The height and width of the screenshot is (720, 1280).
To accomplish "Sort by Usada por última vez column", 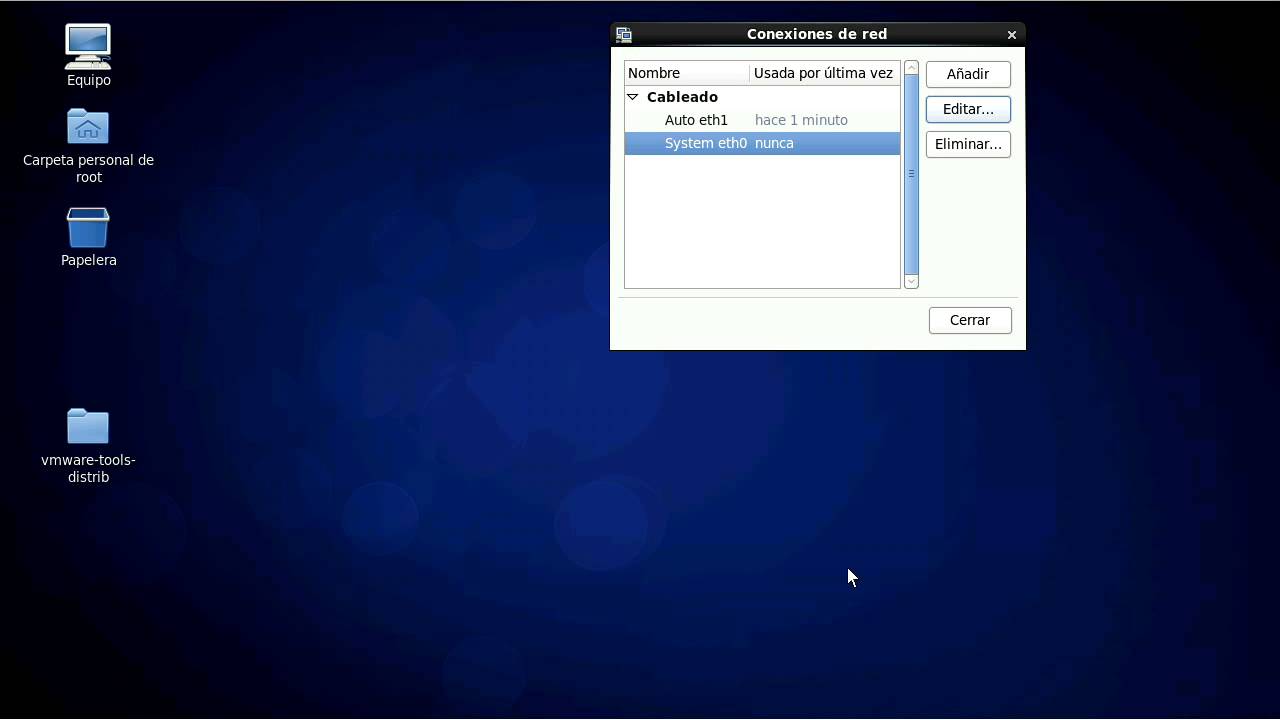I will click(x=825, y=73).
